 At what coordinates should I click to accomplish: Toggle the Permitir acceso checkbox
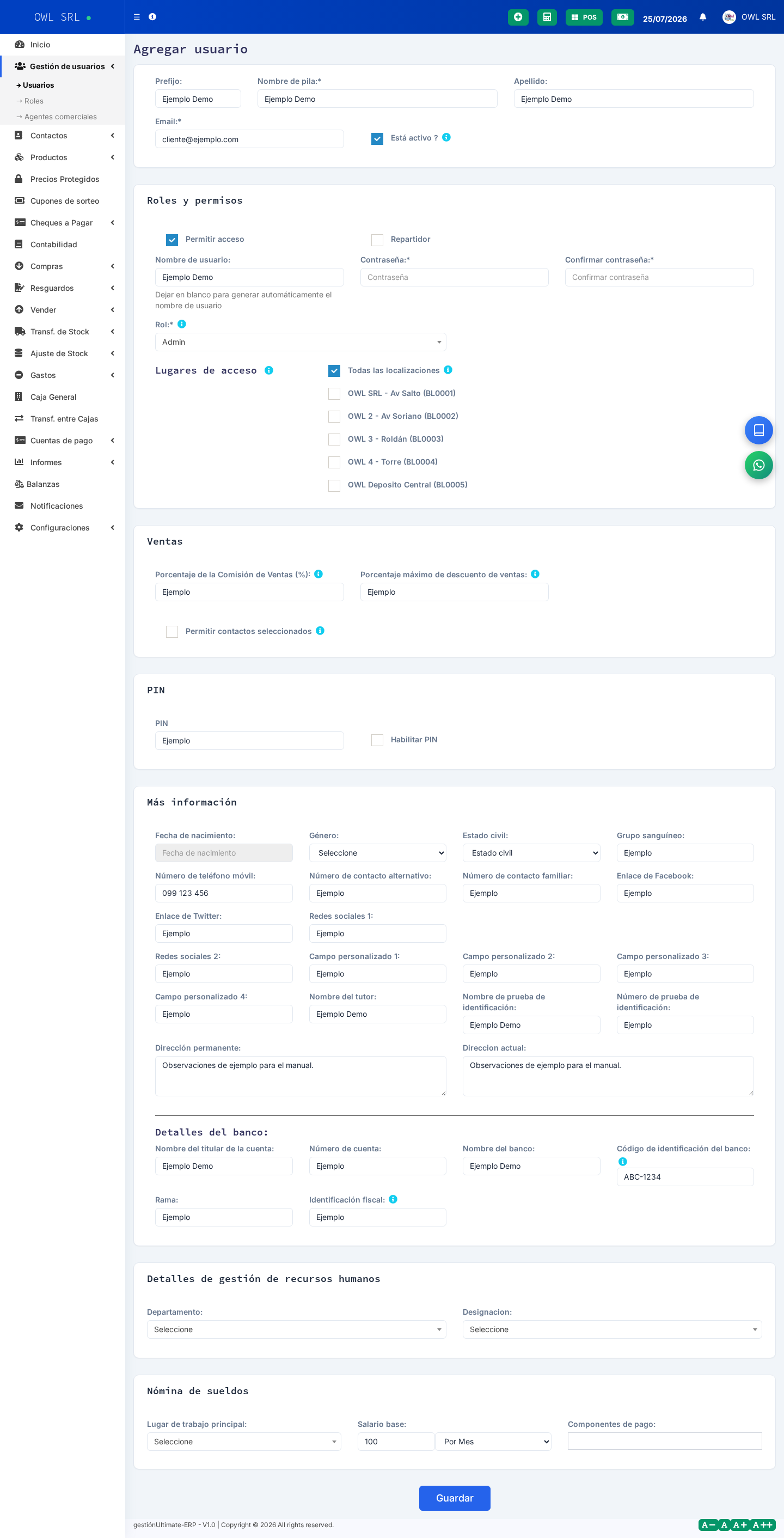pyautogui.click(x=172, y=240)
